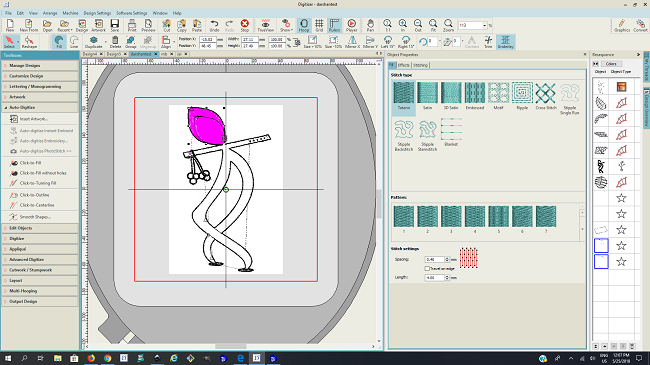Image resolution: width=650 pixels, height=365 pixels.
Task: Toggle the Grid display
Action: click(x=319, y=25)
